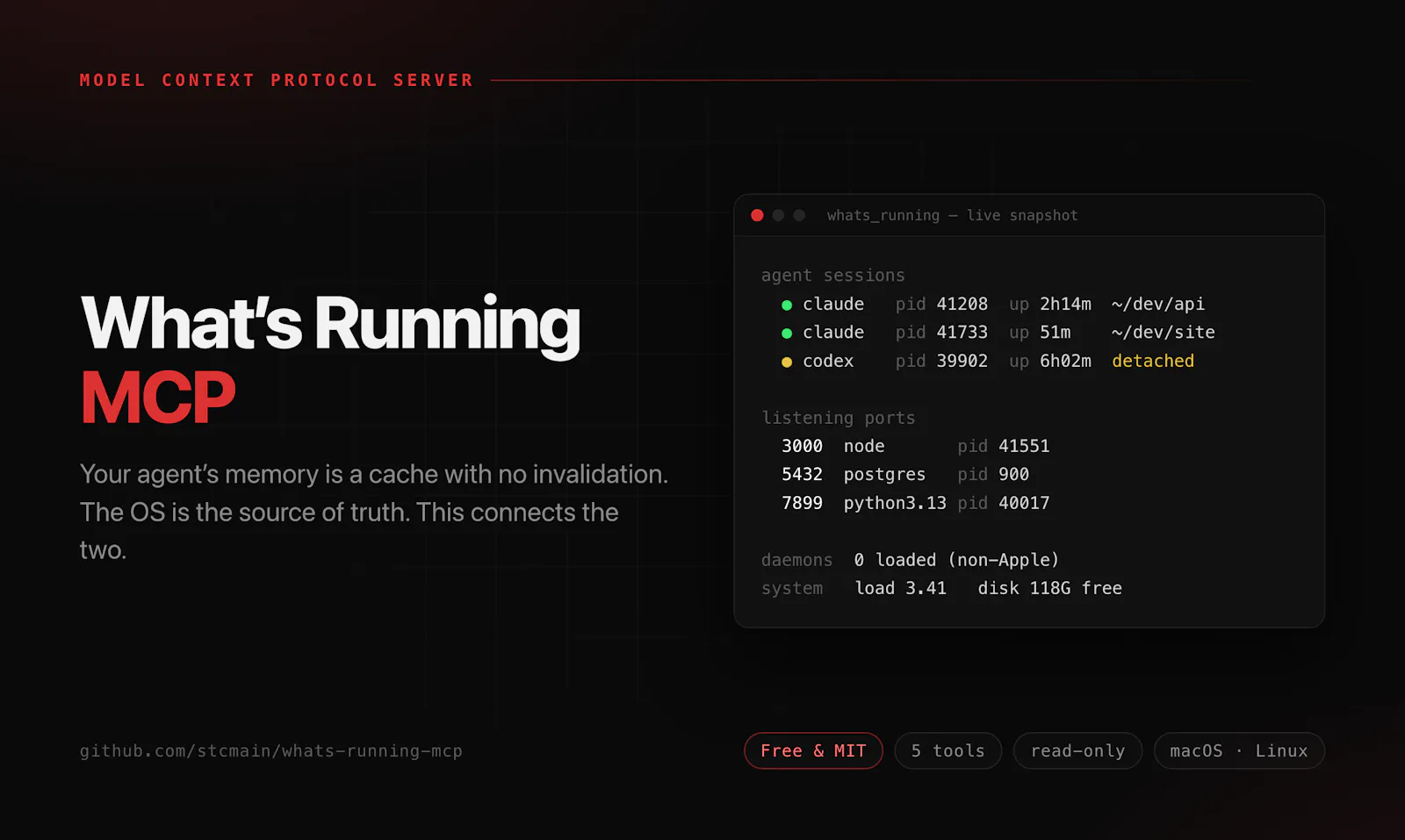Click the ~/dev/site path
This screenshot has width=1405, height=840.
tap(1163, 332)
